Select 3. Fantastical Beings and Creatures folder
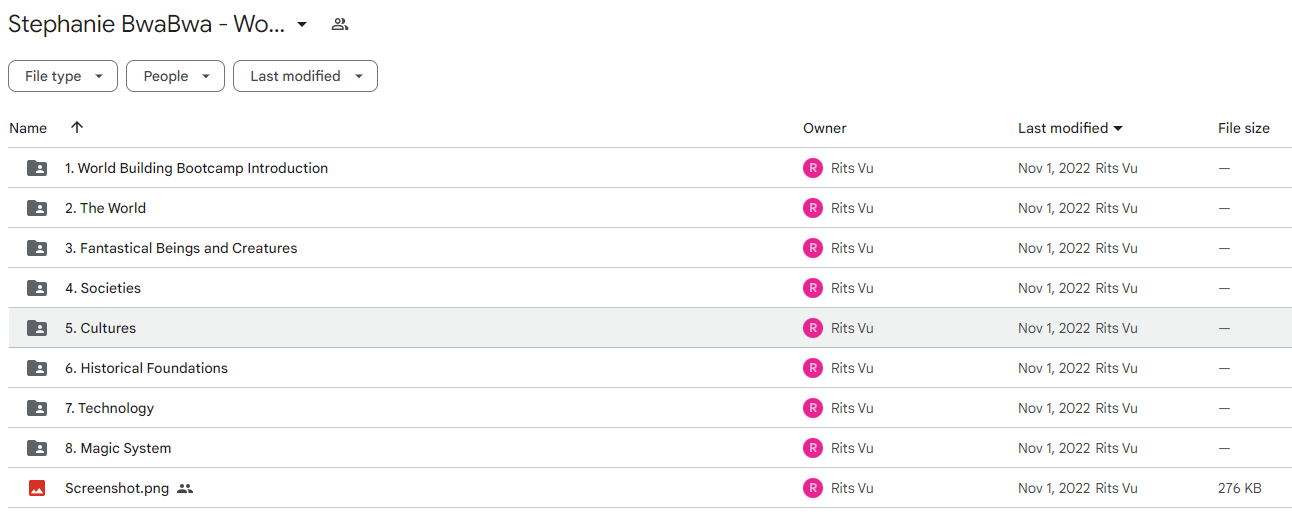The height and width of the screenshot is (524, 1292). point(649,248)
